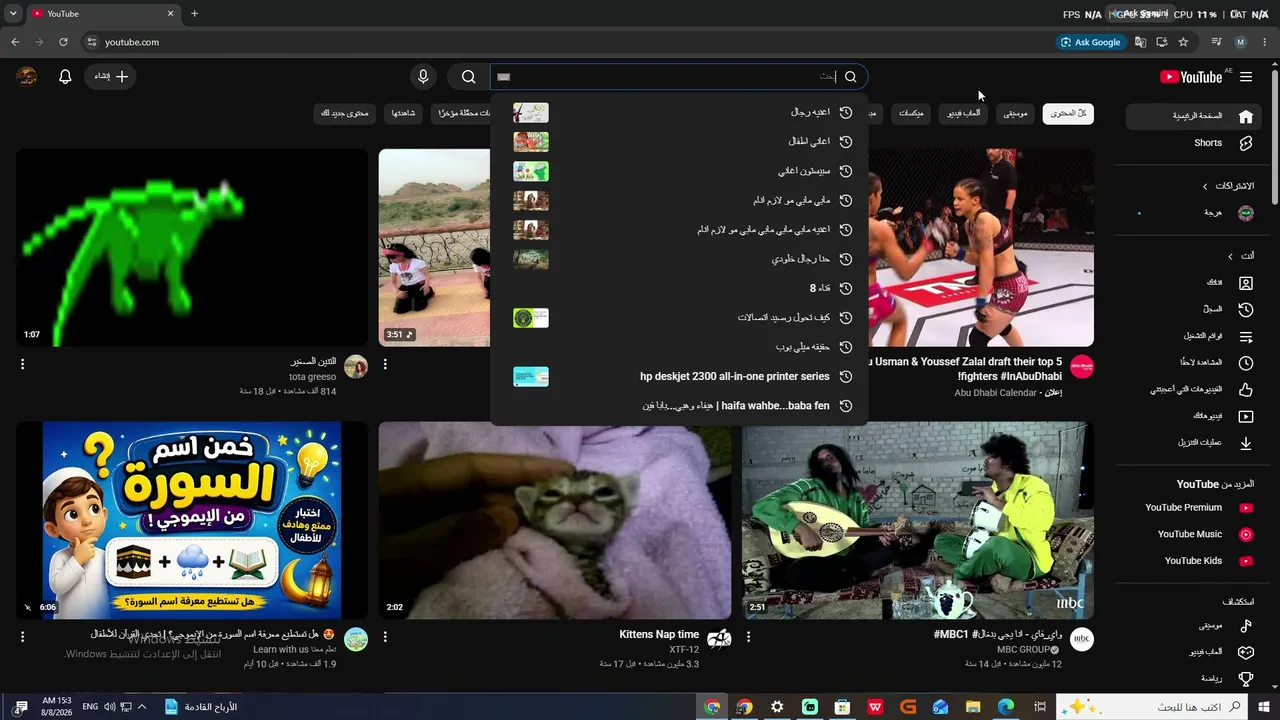Click the round search button beside microphone

(468, 77)
